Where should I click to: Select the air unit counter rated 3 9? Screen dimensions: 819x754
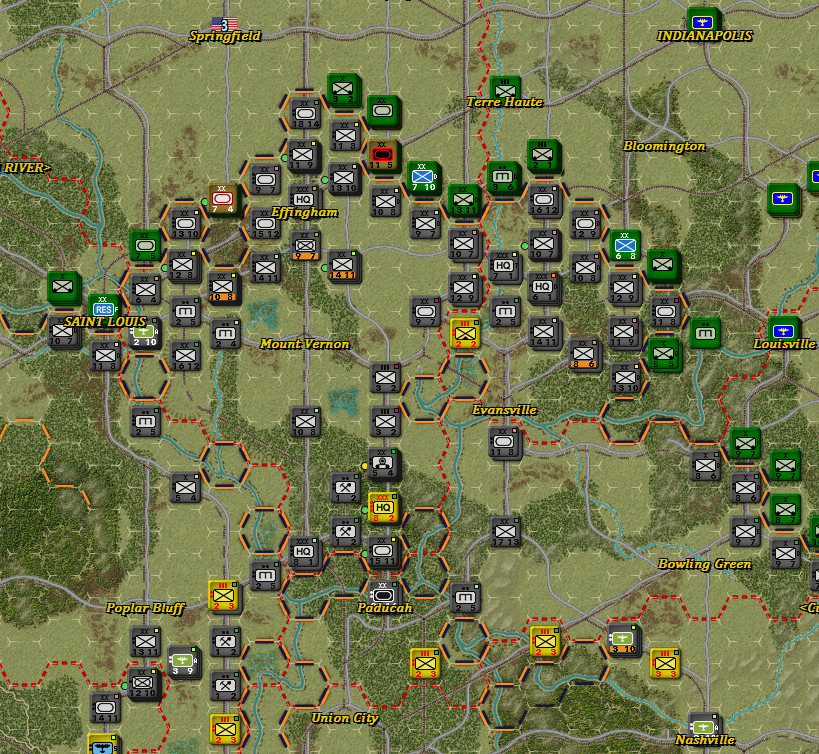[184, 662]
